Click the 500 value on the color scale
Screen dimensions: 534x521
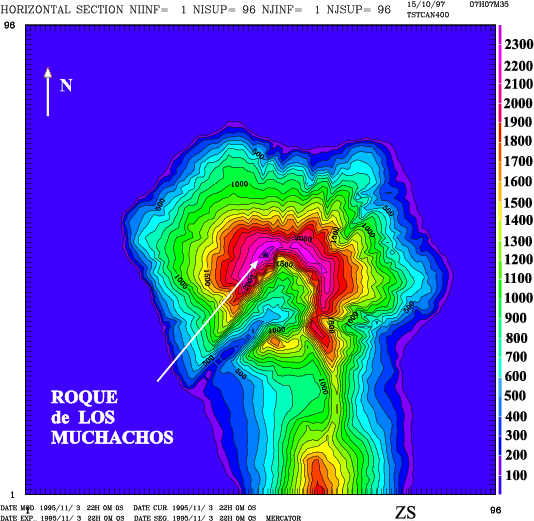click(516, 396)
